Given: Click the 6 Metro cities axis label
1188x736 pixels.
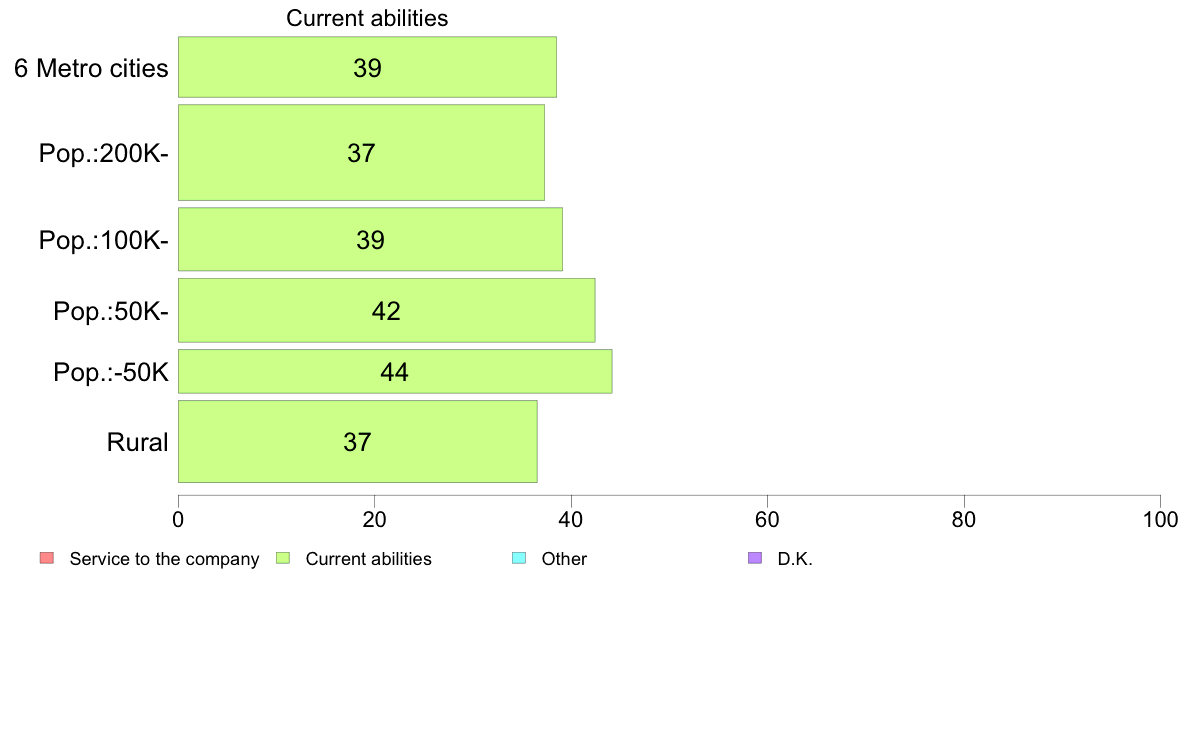Looking at the screenshot, I should pos(91,68).
